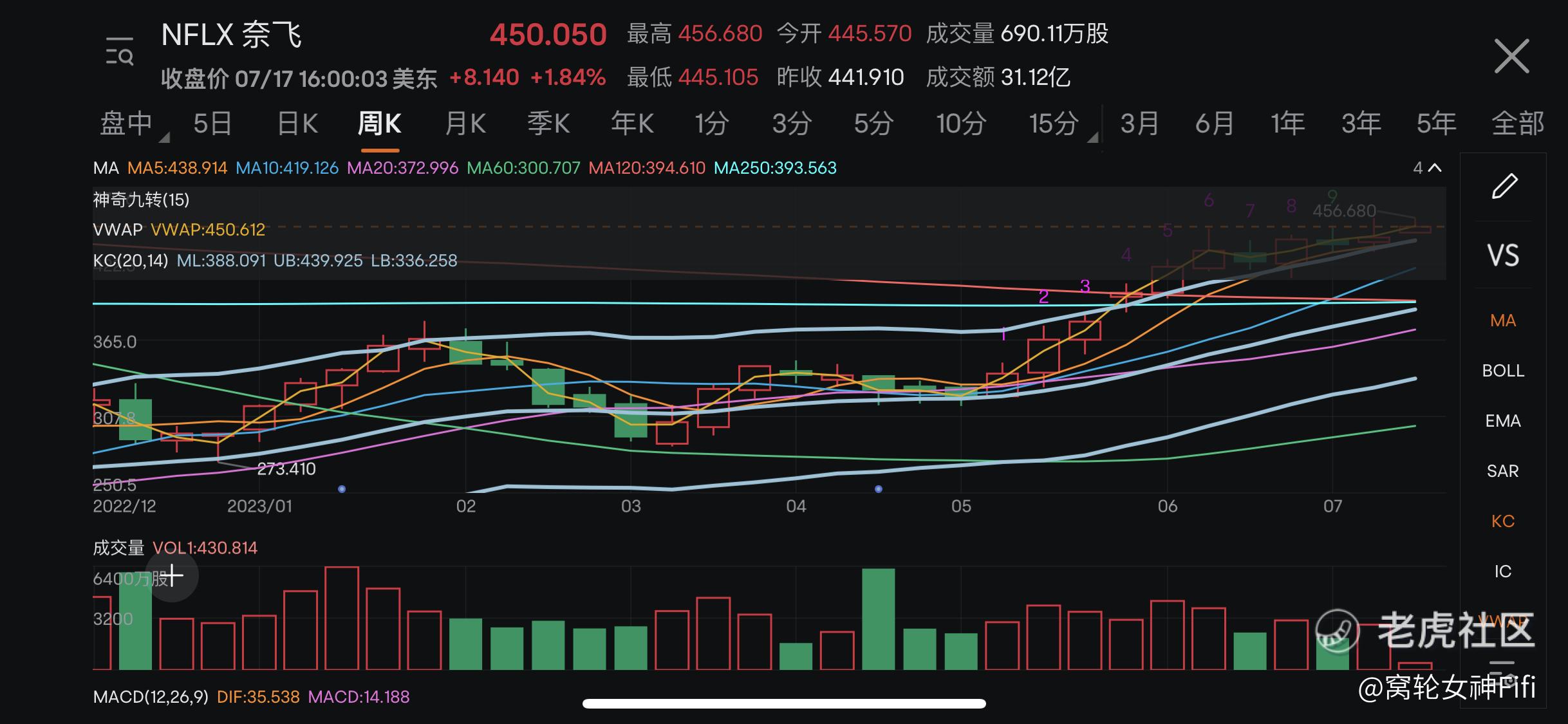Tap the MA120:394.610 legend value
1568x724 pixels.
coord(647,169)
